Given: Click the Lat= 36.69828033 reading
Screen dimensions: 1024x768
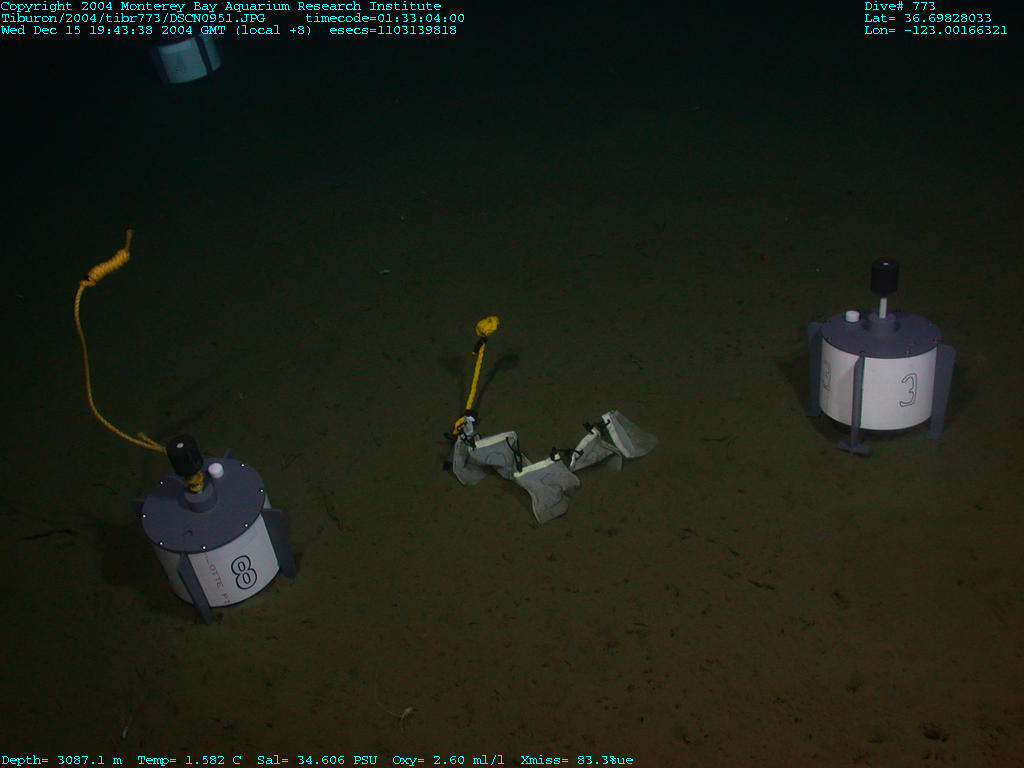Looking at the screenshot, I should tap(928, 18).
